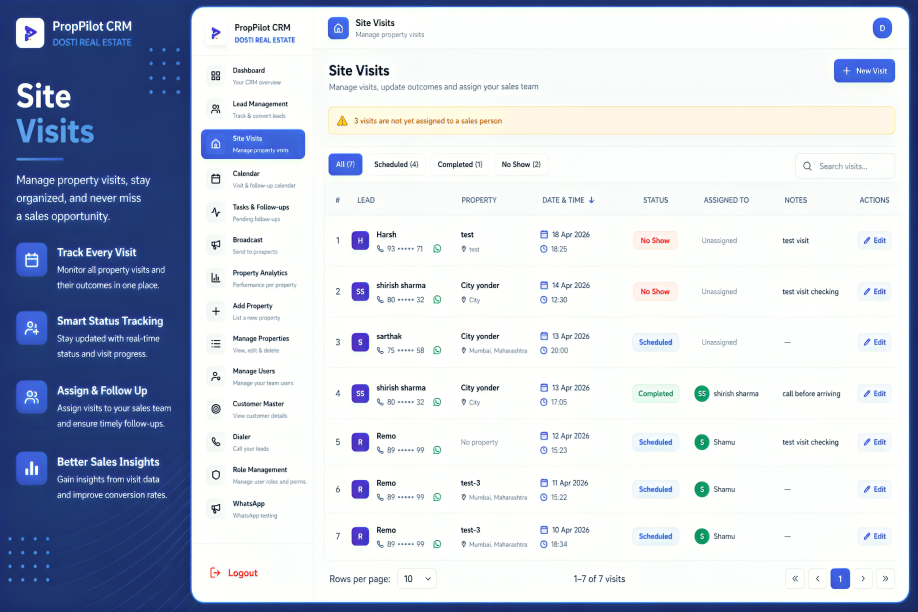Open the rows per page dropdown
918x612 pixels.
417,579
